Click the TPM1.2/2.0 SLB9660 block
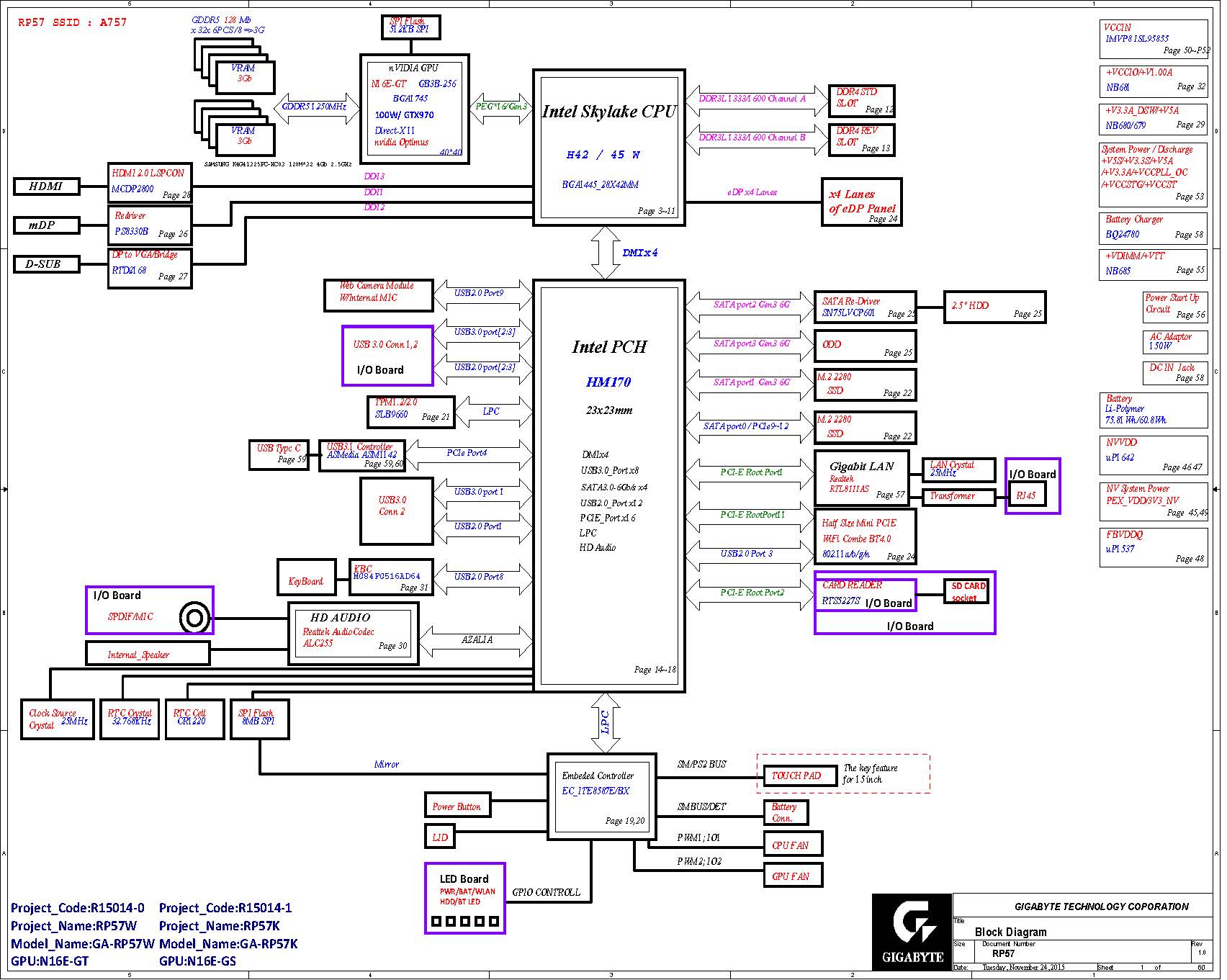This screenshot has height=980, width=1227. coord(410,412)
